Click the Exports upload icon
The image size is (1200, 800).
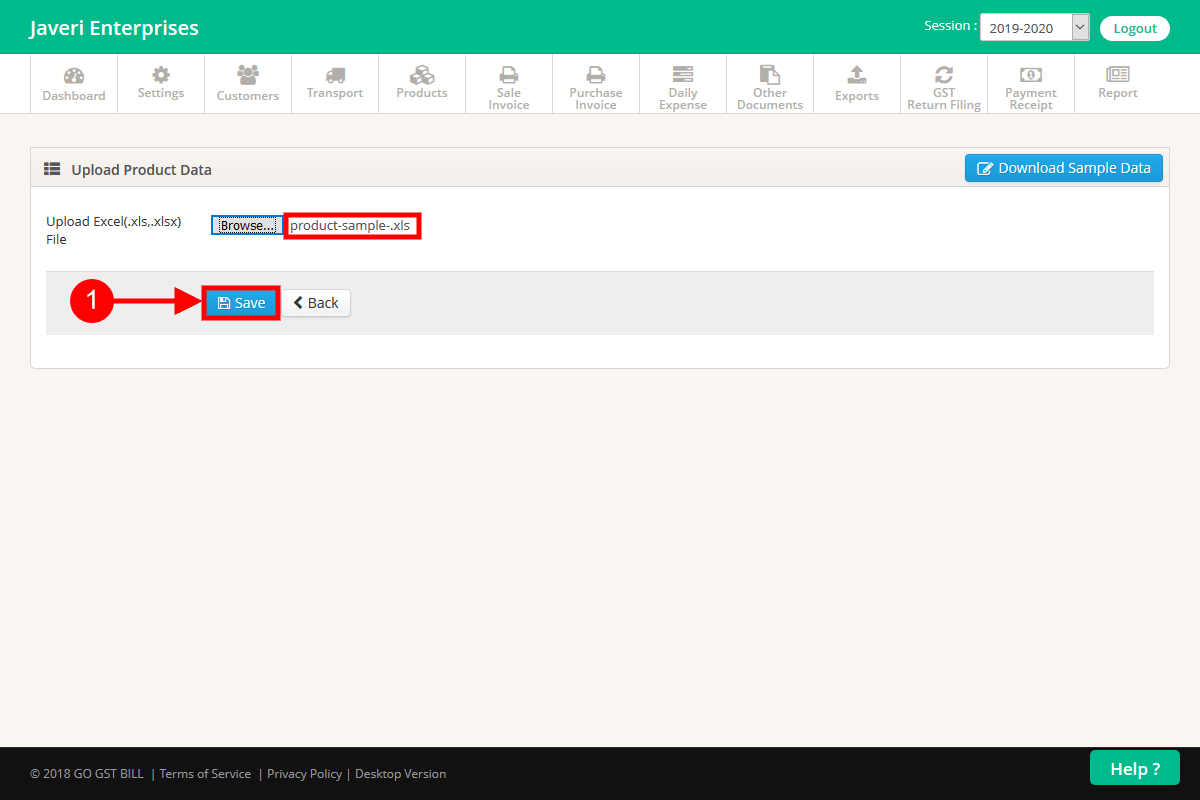856,75
